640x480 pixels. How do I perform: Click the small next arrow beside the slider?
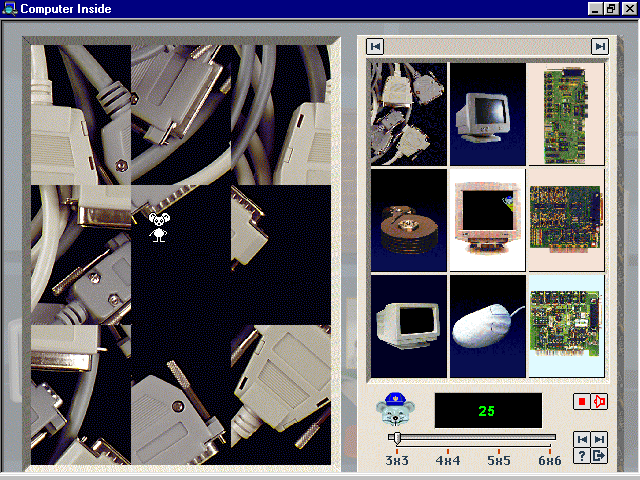(x=599, y=439)
